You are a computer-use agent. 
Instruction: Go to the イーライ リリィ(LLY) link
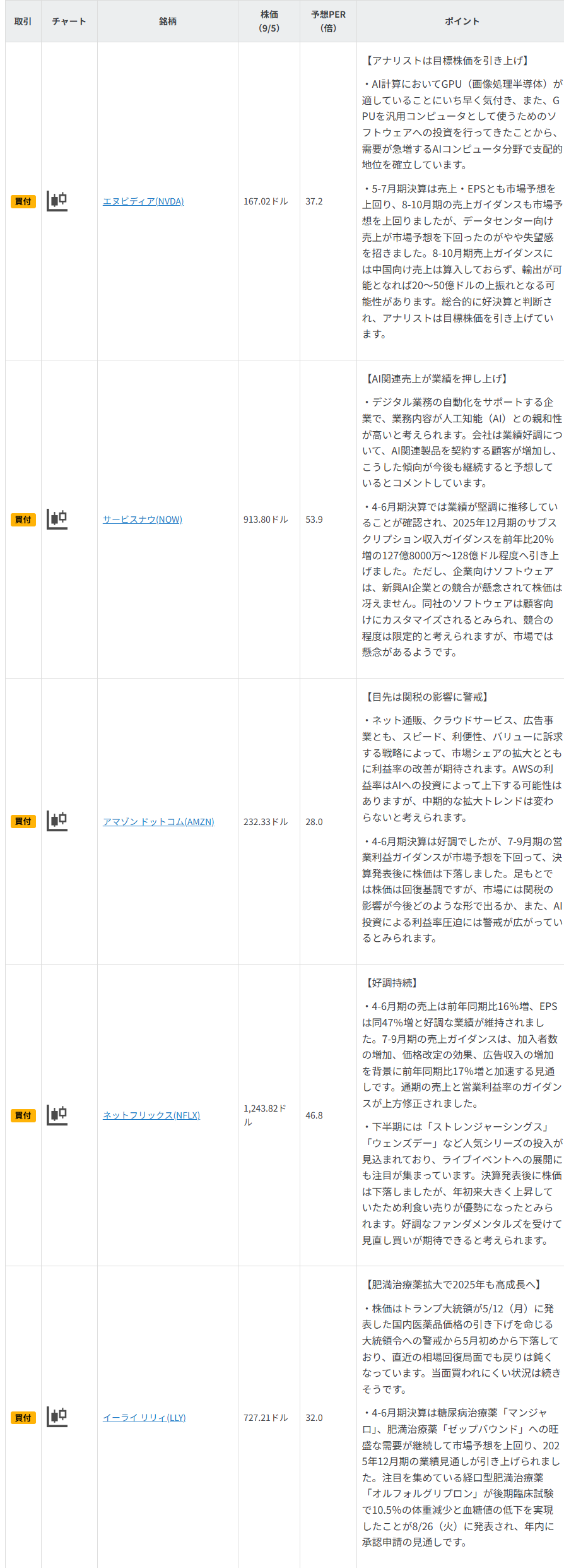coord(144,1418)
